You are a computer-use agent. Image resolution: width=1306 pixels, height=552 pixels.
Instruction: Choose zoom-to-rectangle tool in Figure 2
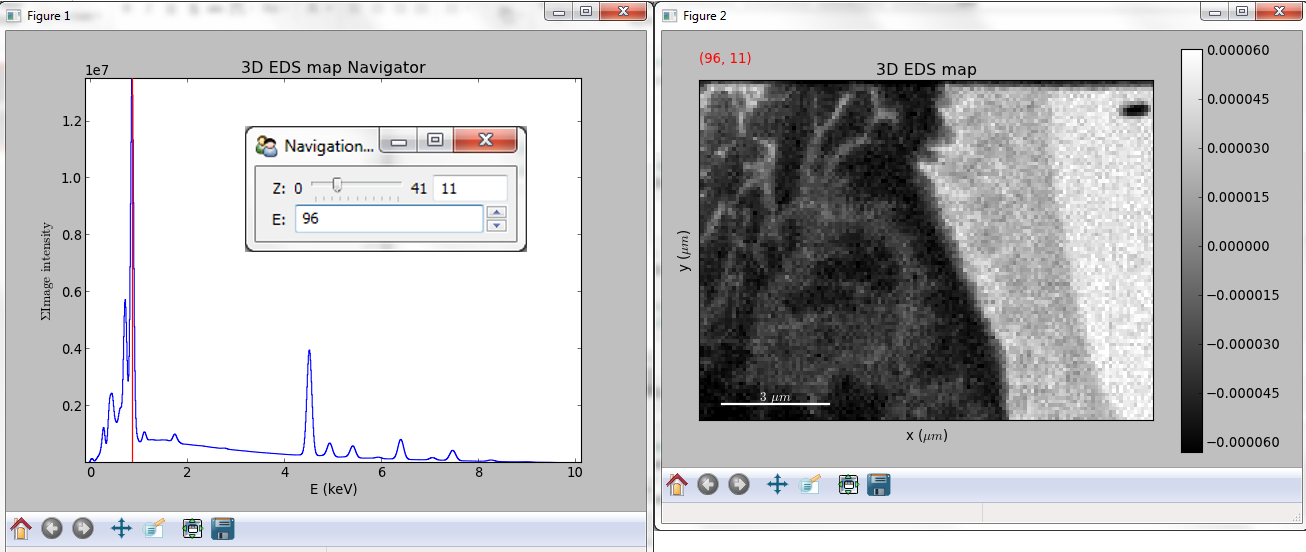pyautogui.click(x=809, y=485)
